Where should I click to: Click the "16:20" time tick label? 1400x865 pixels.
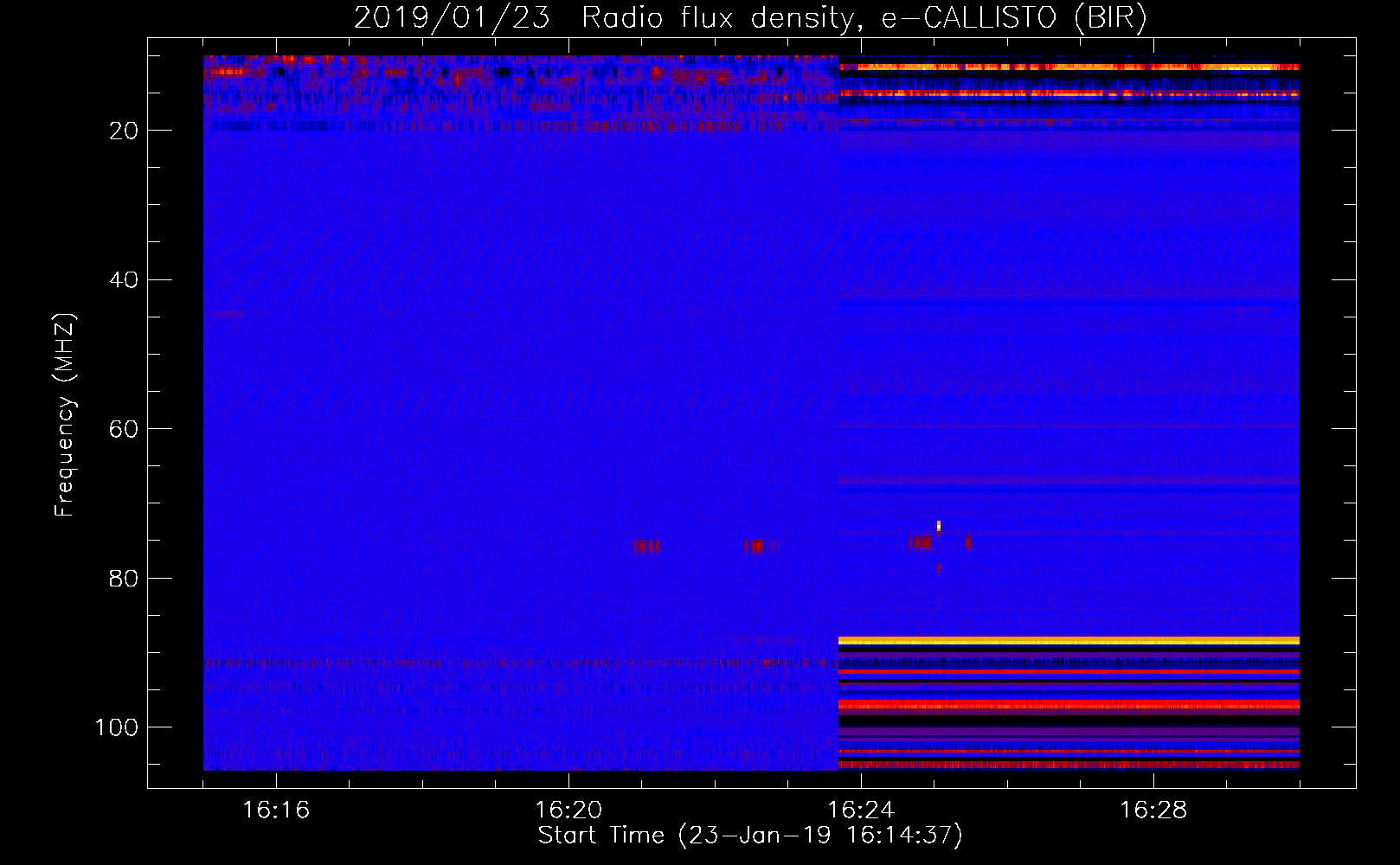(568, 811)
